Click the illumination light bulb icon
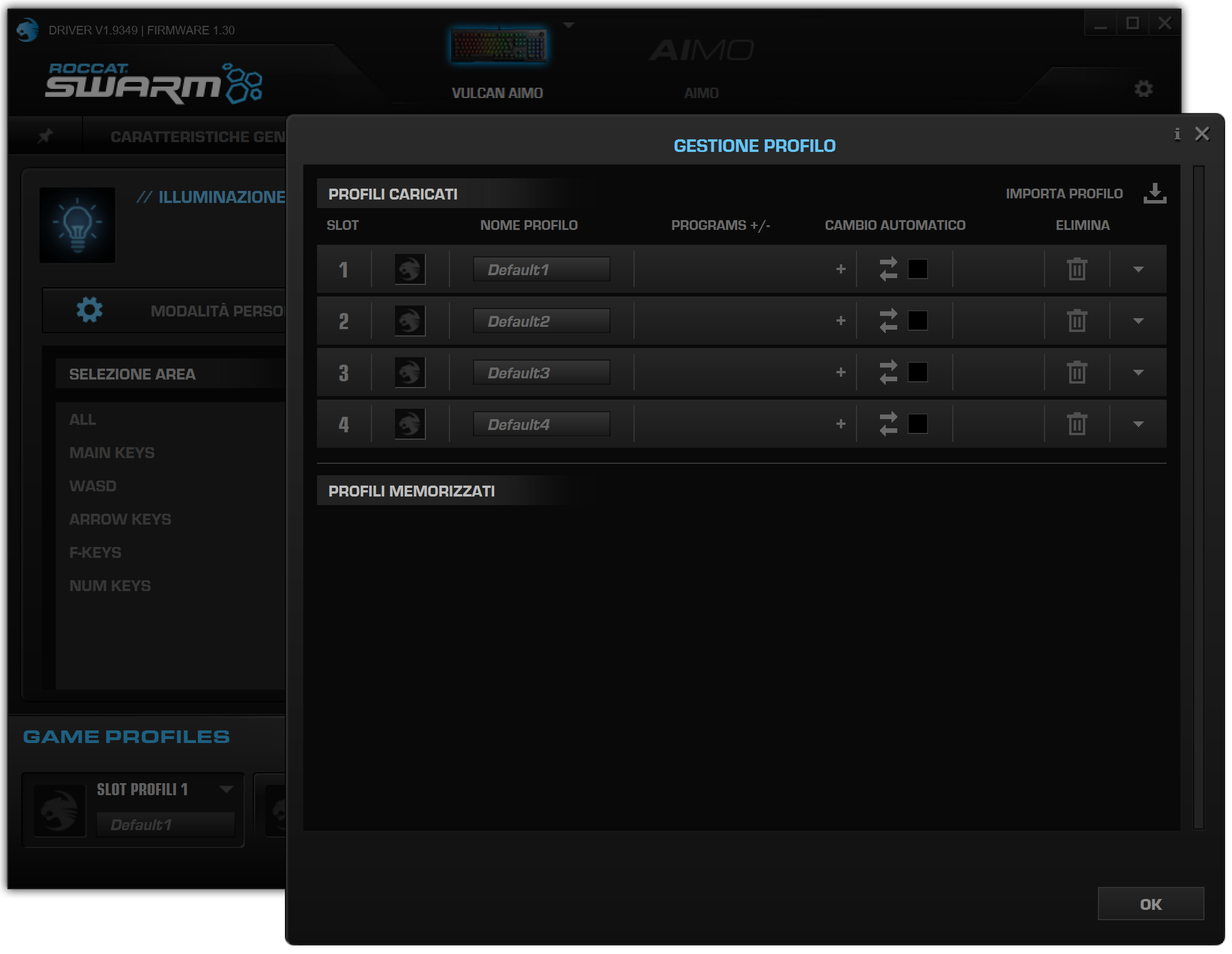 click(77, 225)
